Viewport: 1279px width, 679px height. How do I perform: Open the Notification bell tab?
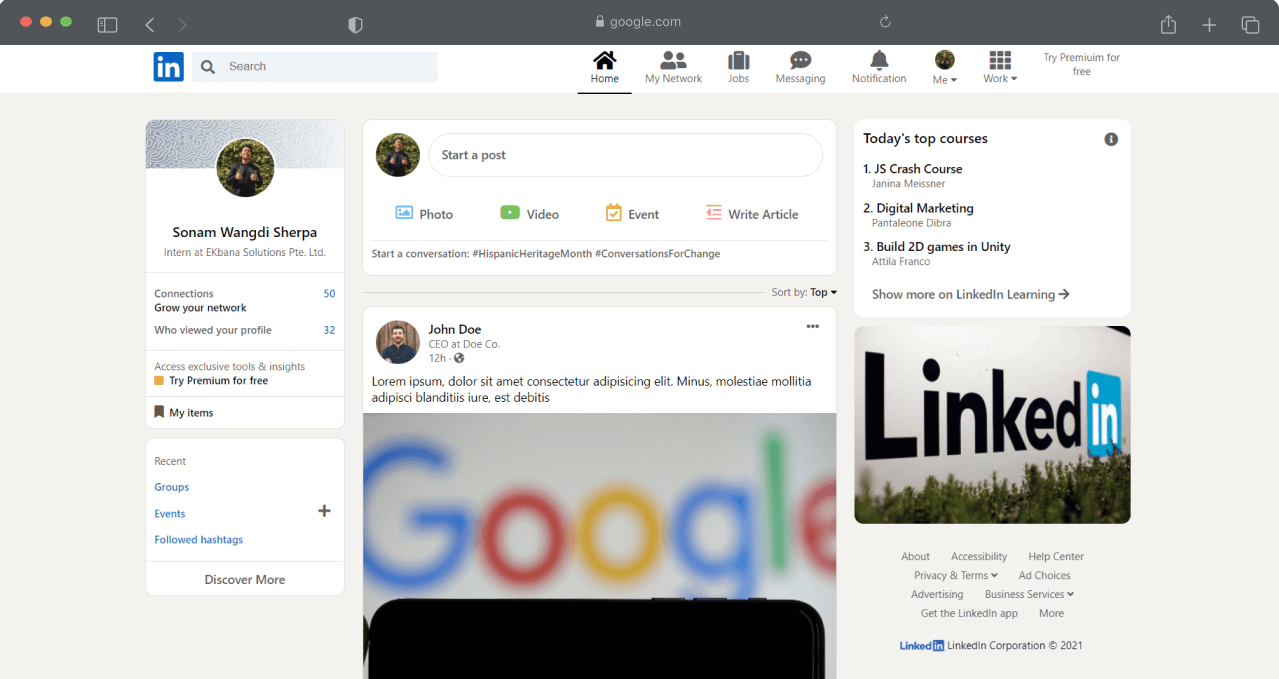(879, 68)
